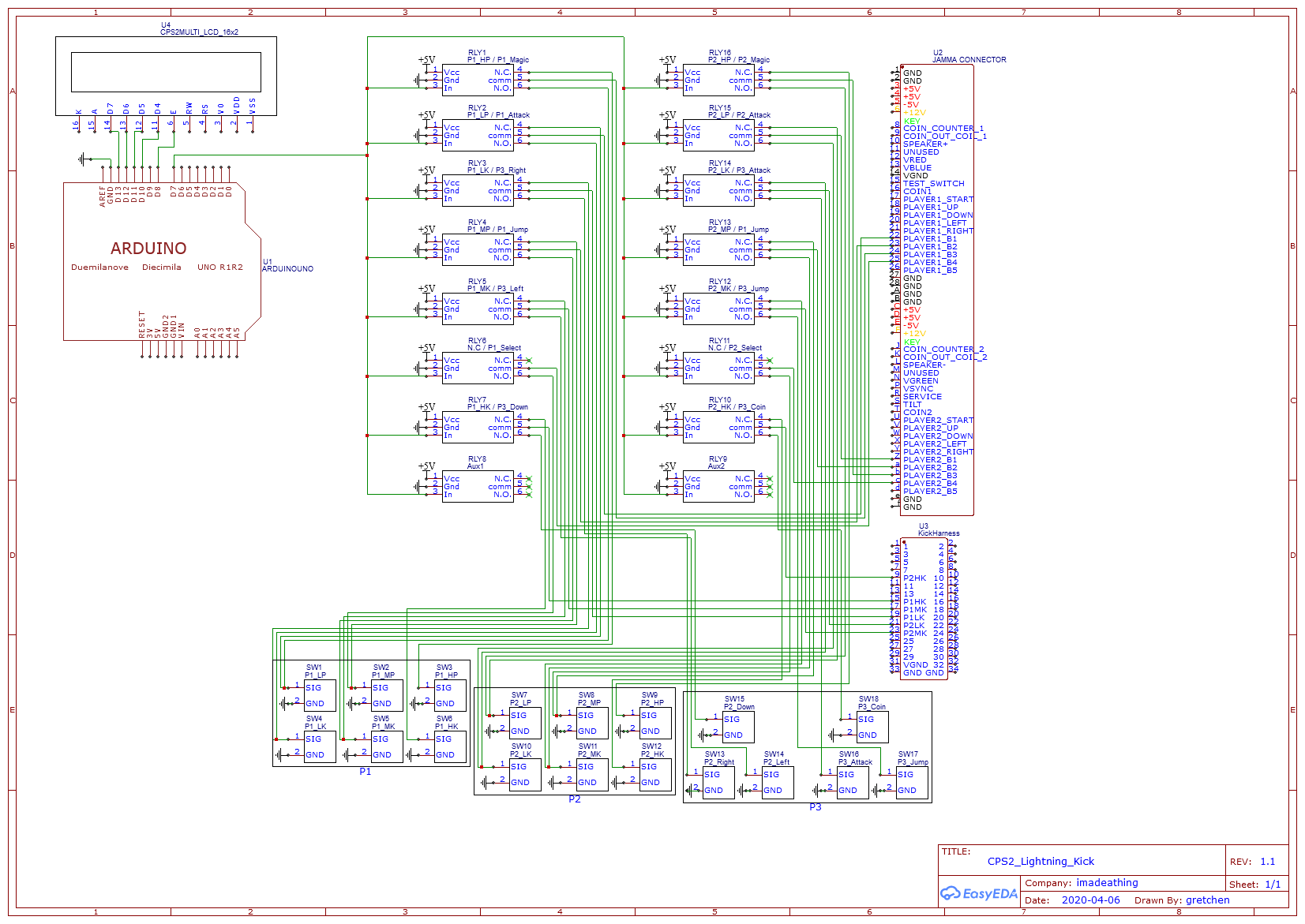Click switch SW15 P2_Down symbol

pos(738,727)
